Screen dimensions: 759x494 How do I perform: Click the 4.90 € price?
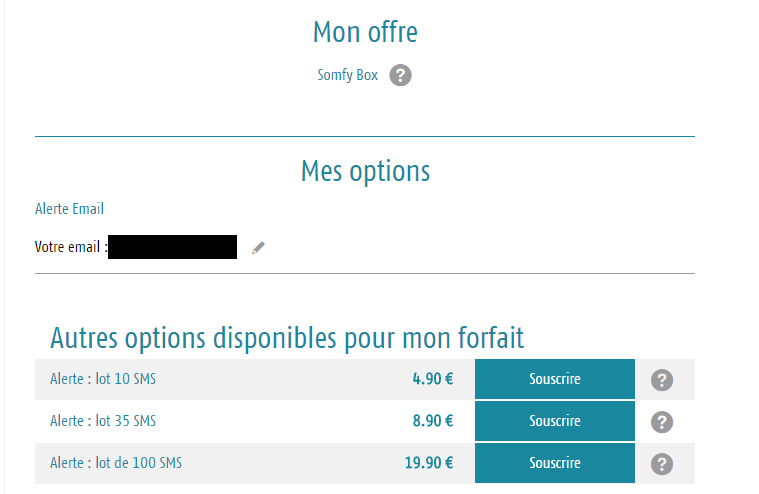pos(433,379)
